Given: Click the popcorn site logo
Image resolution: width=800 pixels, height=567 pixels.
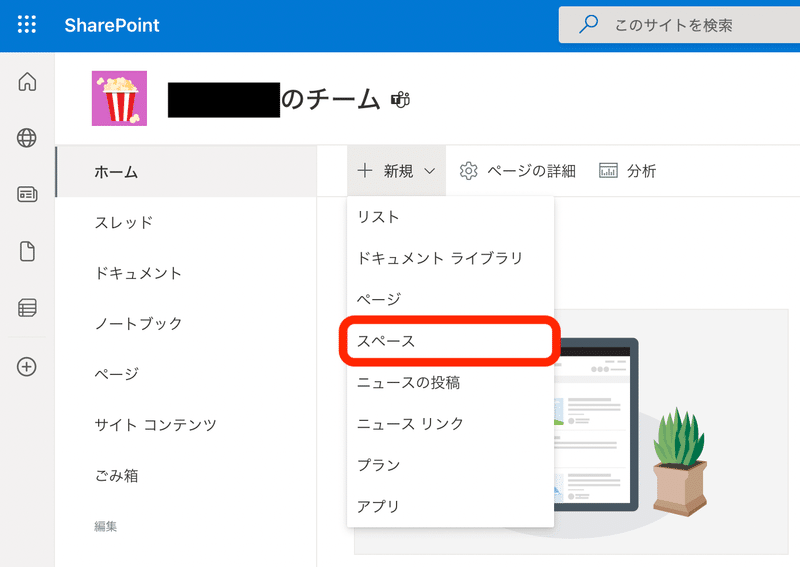Looking at the screenshot, I should (119, 98).
